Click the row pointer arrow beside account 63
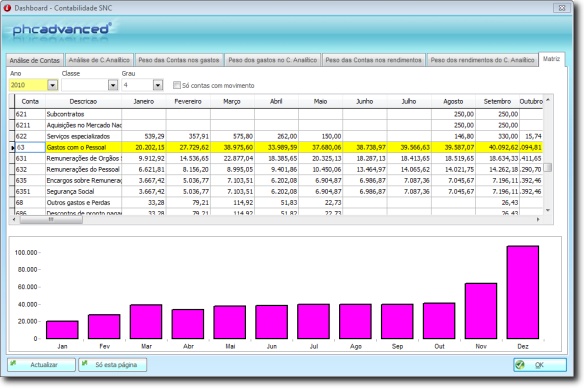The image size is (584, 389). [13, 148]
